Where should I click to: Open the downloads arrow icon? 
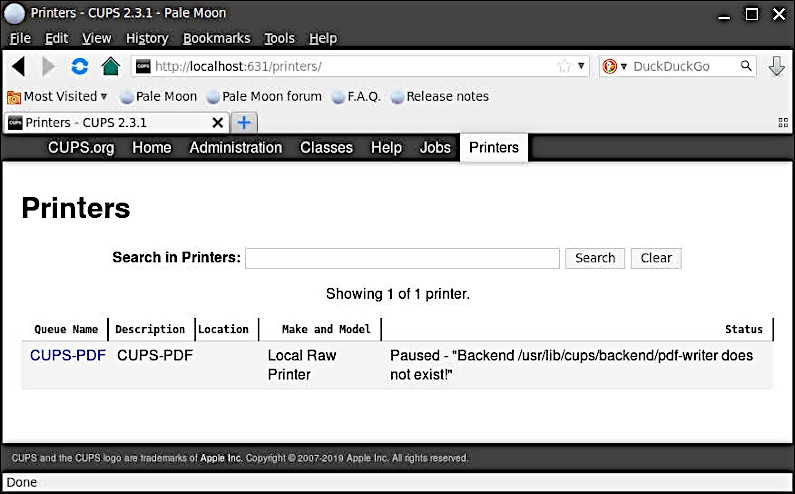(776, 66)
